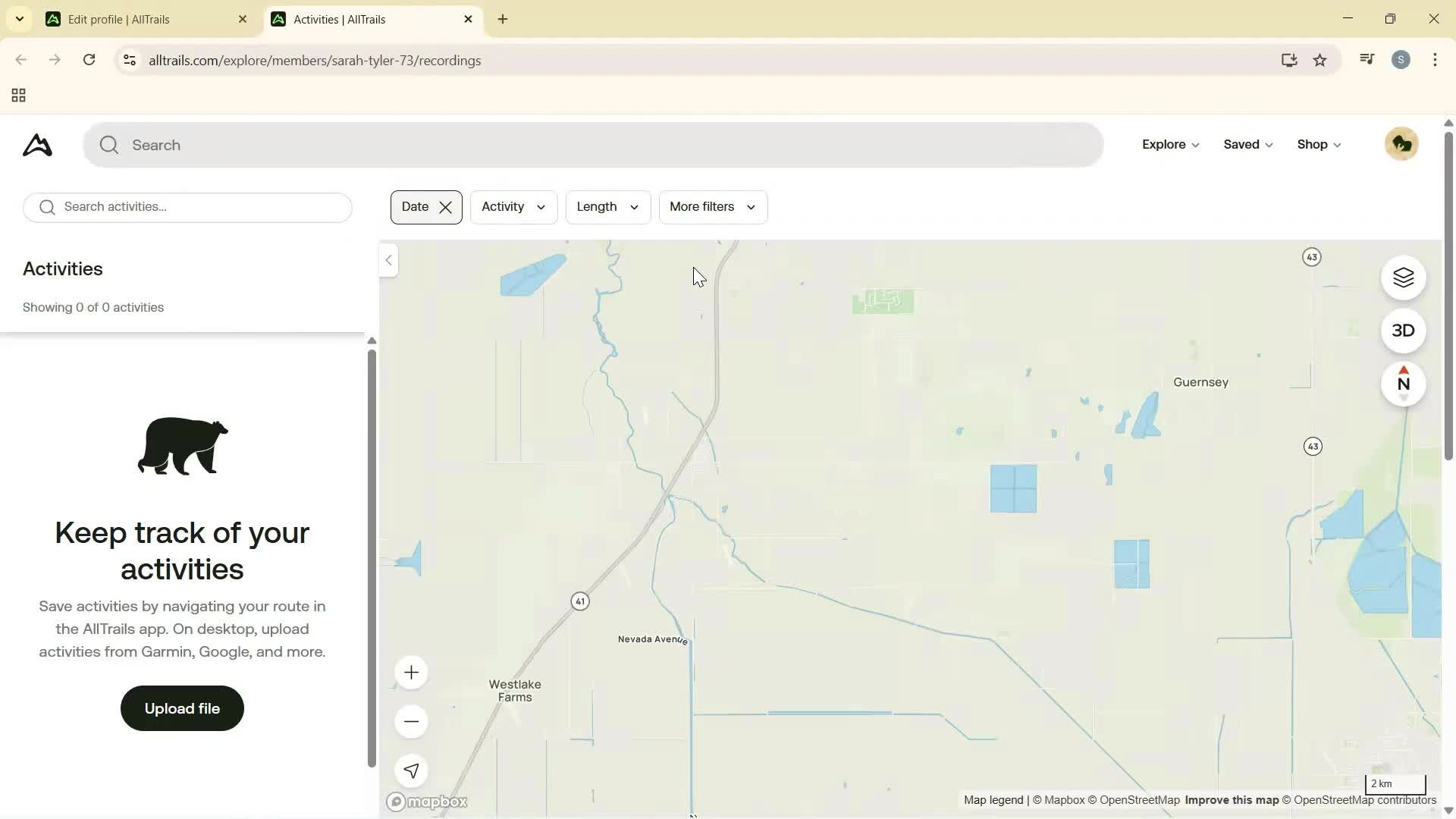The image size is (1456, 819).
Task: Open the Length filter dropdown
Action: (x=607, y=206)
